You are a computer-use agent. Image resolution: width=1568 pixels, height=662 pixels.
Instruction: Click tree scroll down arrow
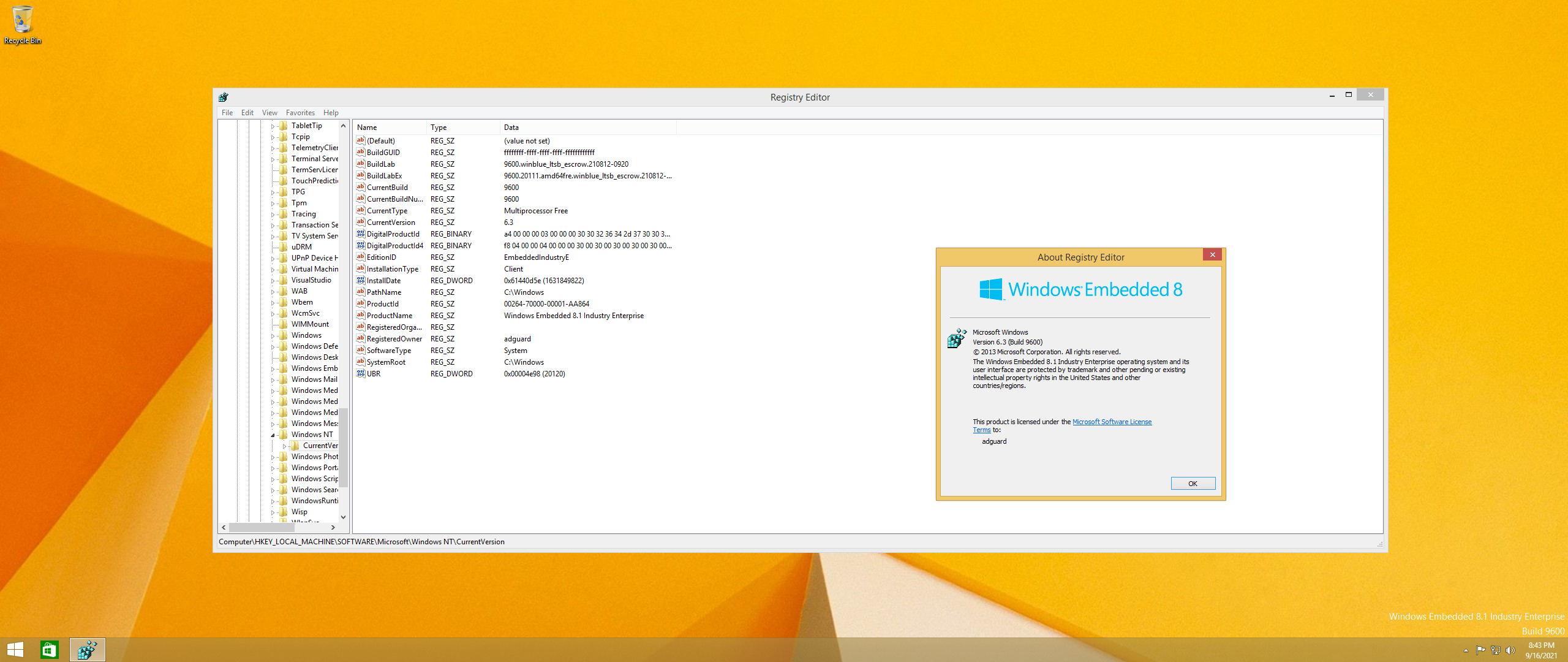tap(344, 517)
